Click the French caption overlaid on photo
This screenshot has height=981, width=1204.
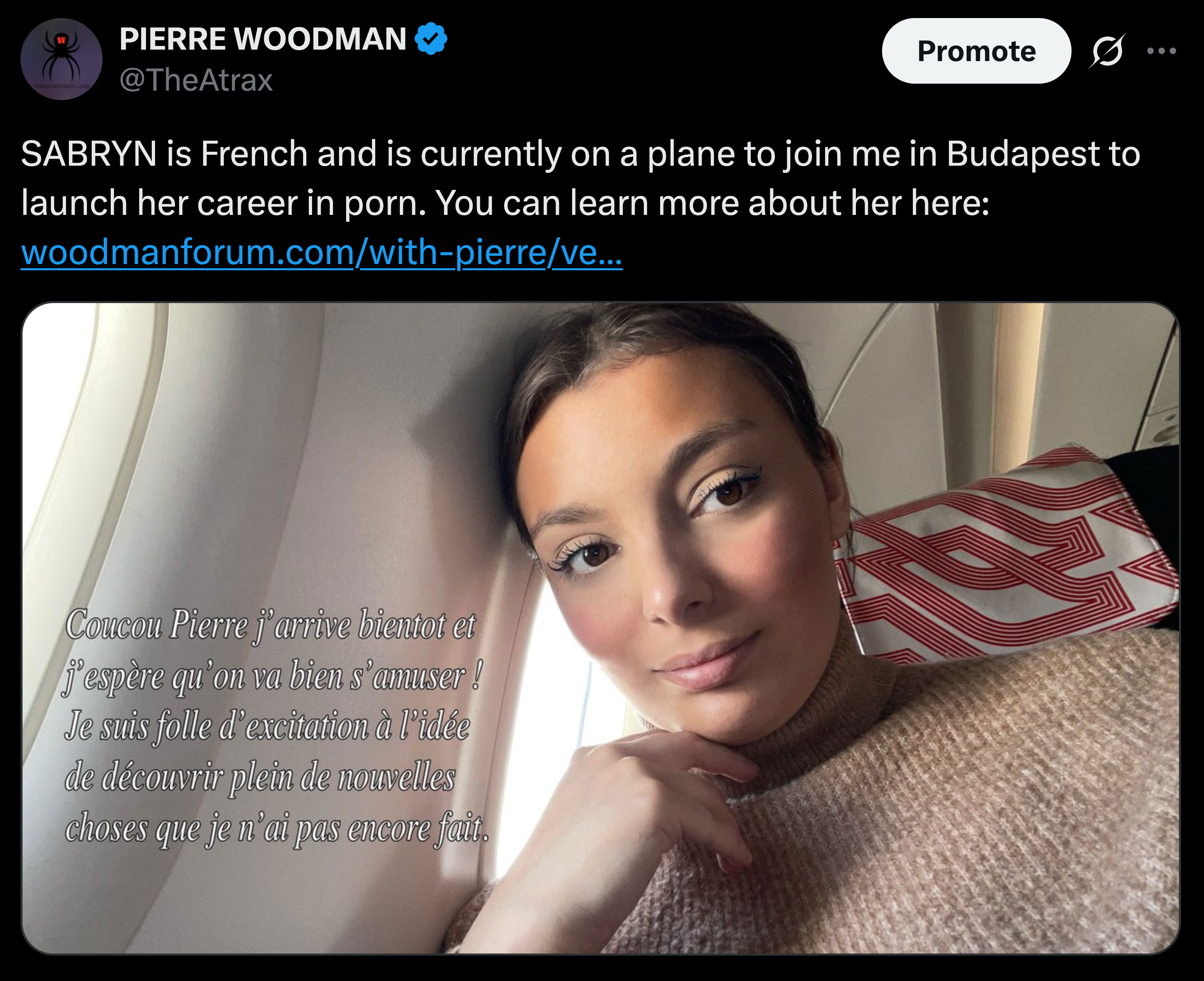coord(276,727)
